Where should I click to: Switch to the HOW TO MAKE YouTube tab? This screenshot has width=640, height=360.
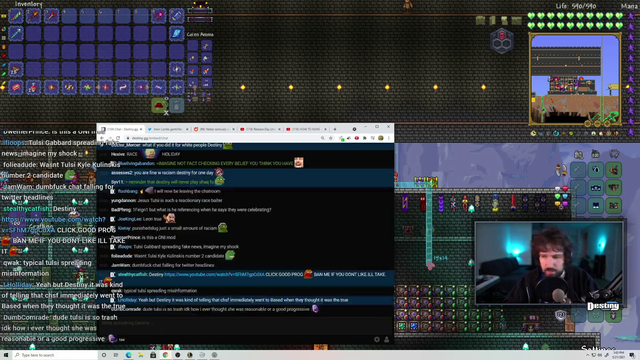tap(306, 129)
